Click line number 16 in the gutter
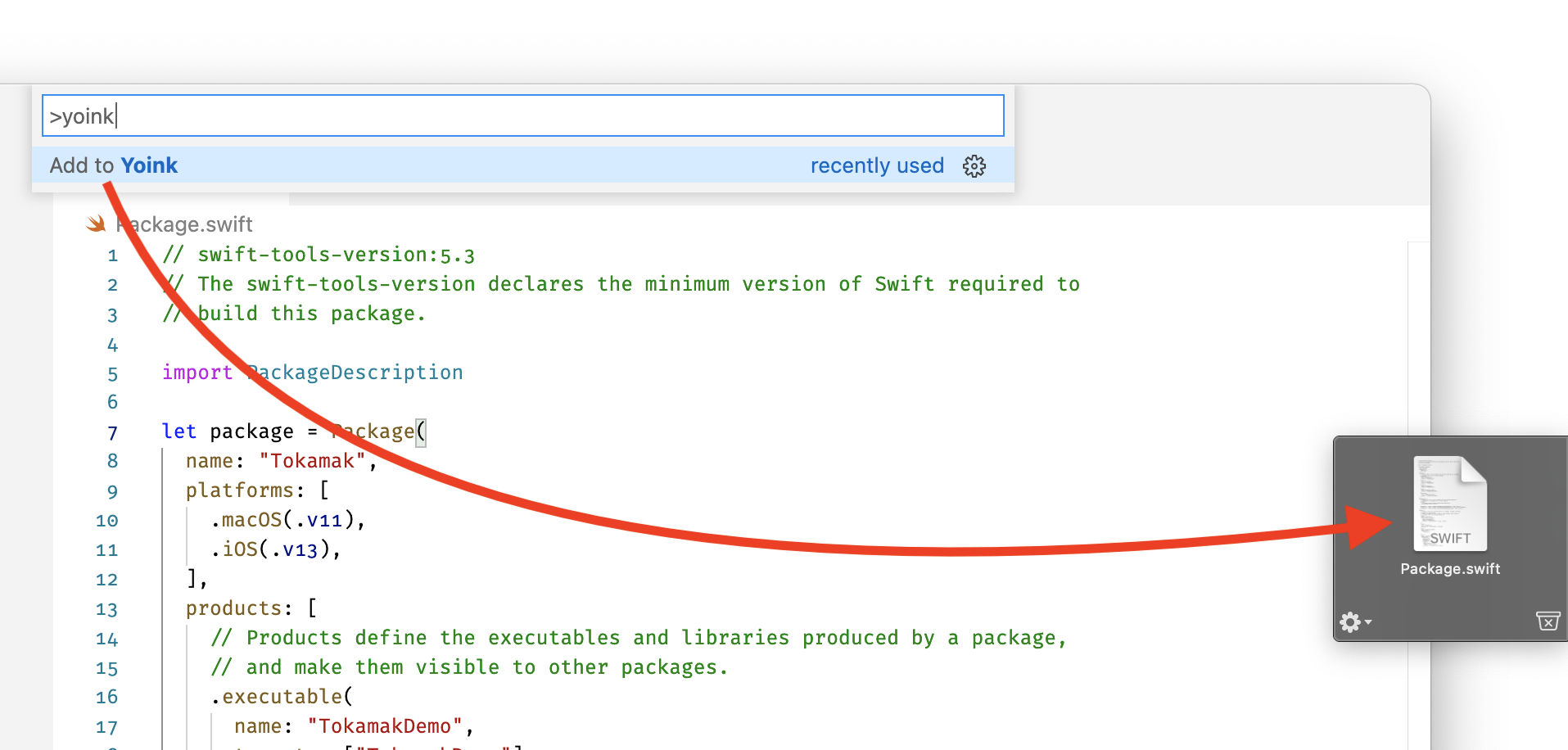 click(x=107, y=698)
